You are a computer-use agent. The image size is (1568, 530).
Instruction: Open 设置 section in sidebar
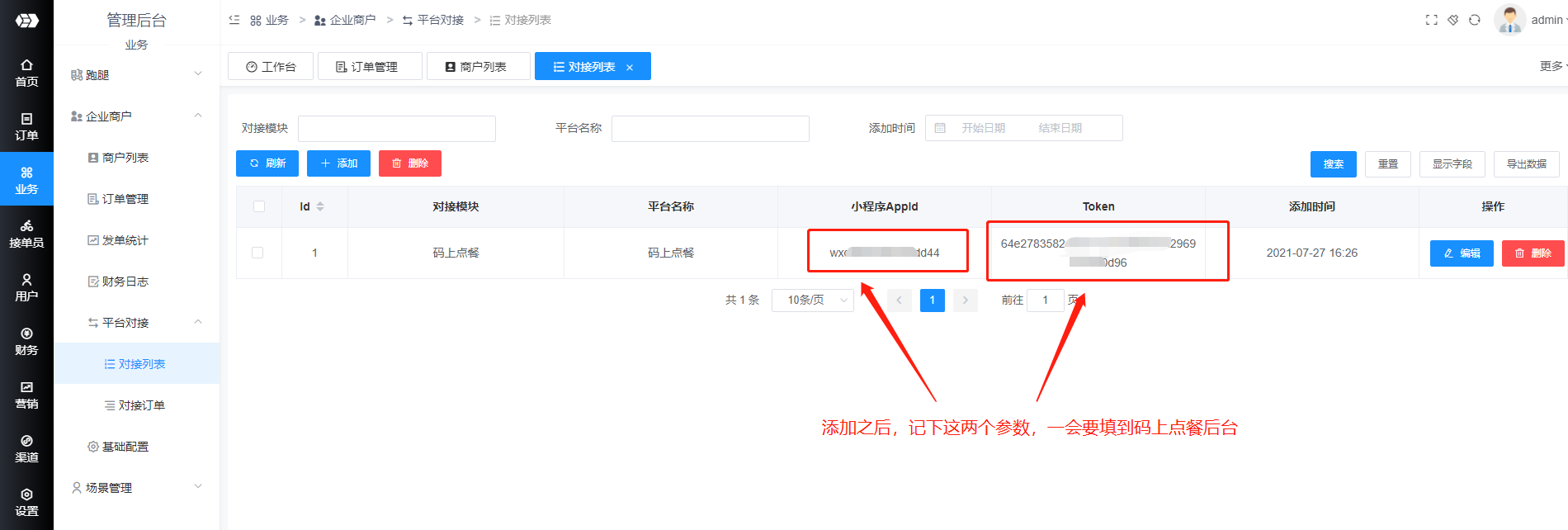[x=26, y=502]
